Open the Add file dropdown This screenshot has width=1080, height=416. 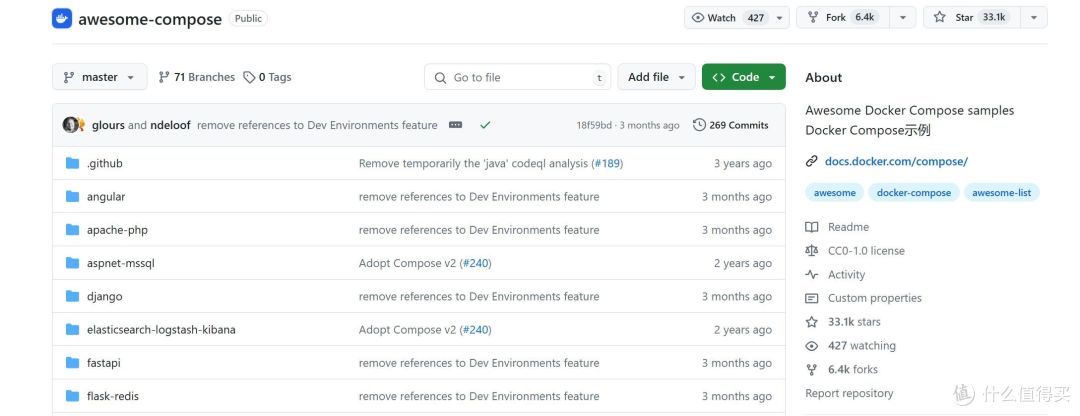pos(656,77)
